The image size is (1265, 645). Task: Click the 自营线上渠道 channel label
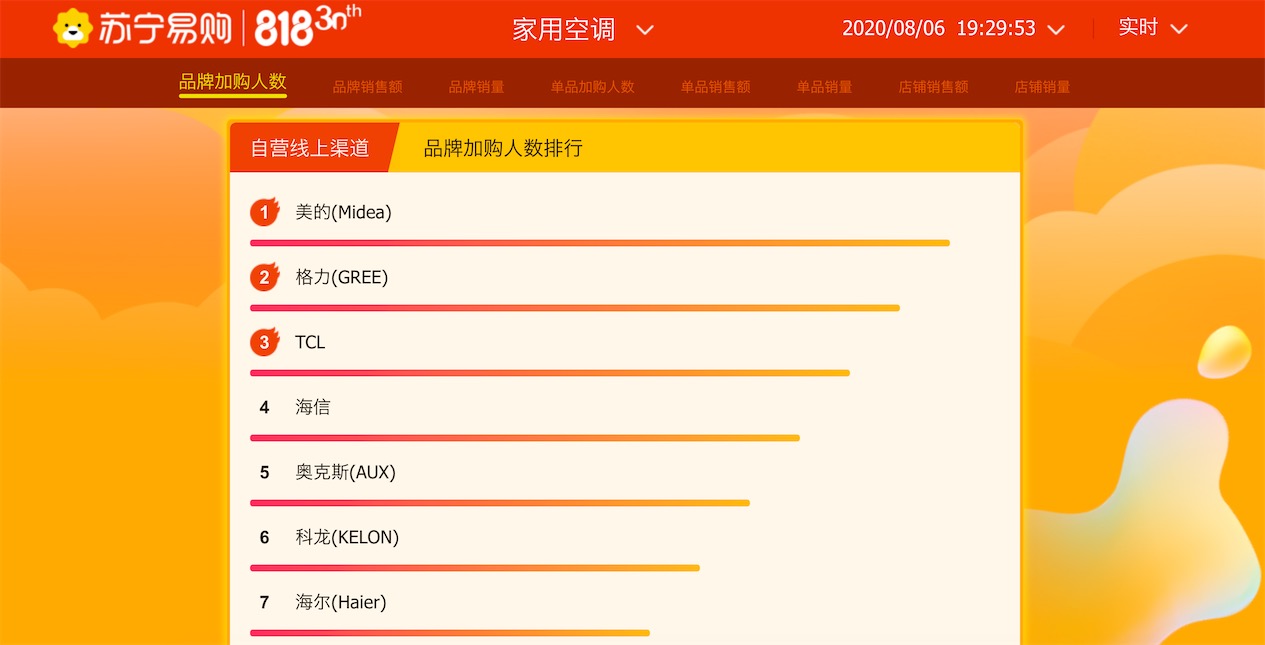click(x=310, y=148)
